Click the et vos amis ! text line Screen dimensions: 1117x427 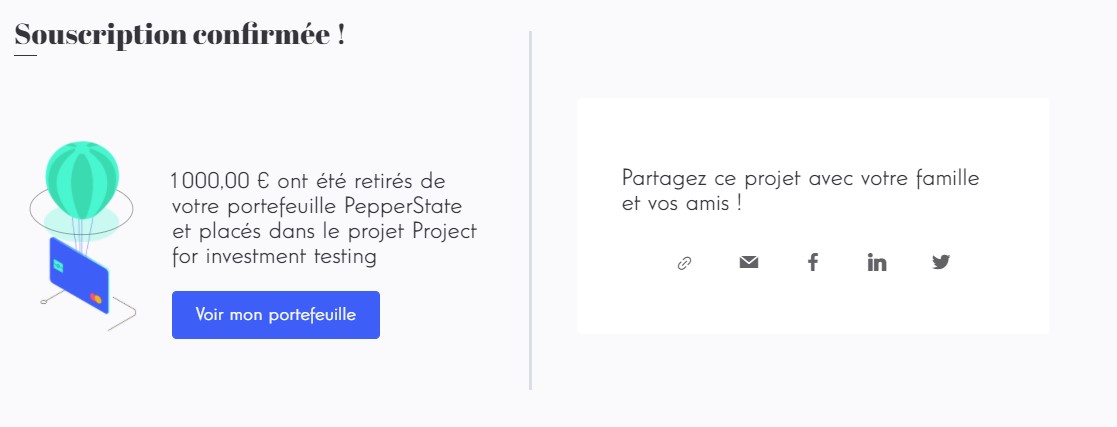pos(682,204)
